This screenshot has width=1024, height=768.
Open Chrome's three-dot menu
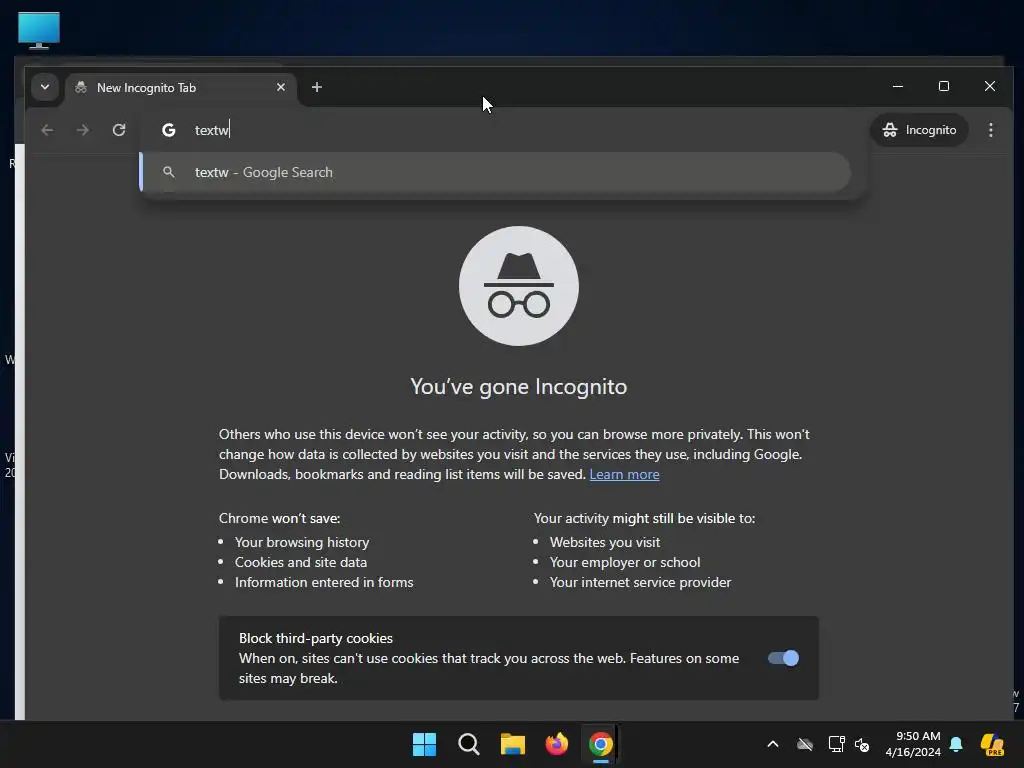[991, 130]
